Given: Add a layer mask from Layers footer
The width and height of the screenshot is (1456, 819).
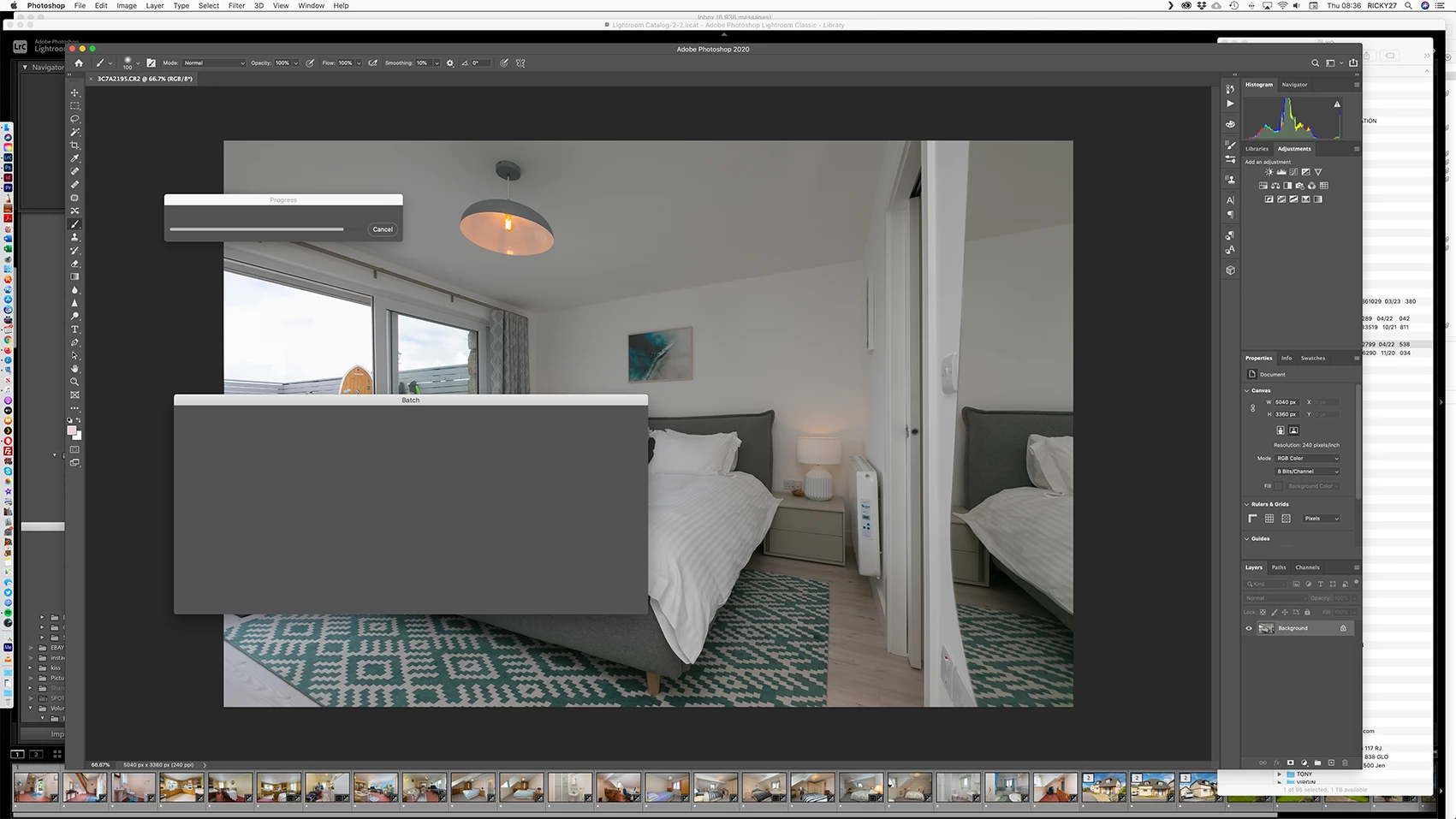Looking at the screenshot, I should [x=1291, y=763].
